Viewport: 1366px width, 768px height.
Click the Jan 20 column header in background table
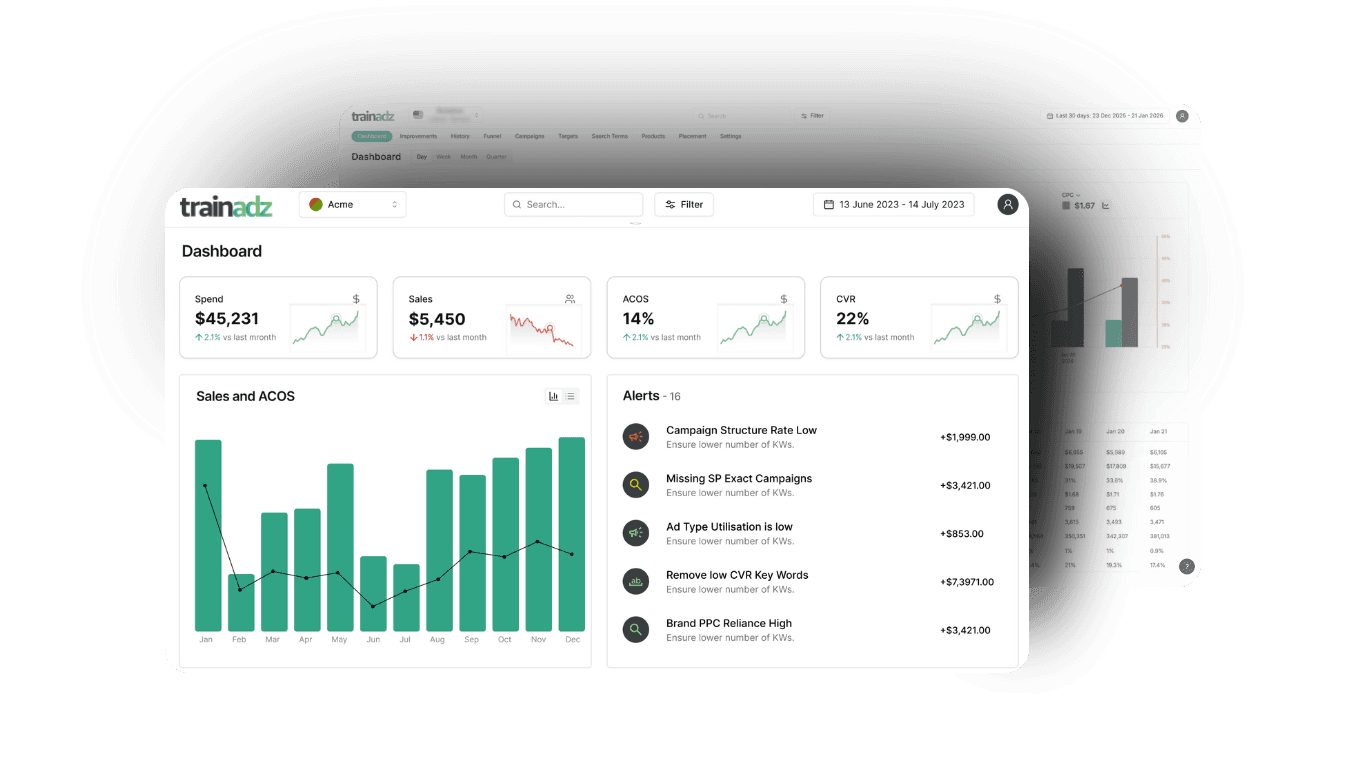[1115, 431]
